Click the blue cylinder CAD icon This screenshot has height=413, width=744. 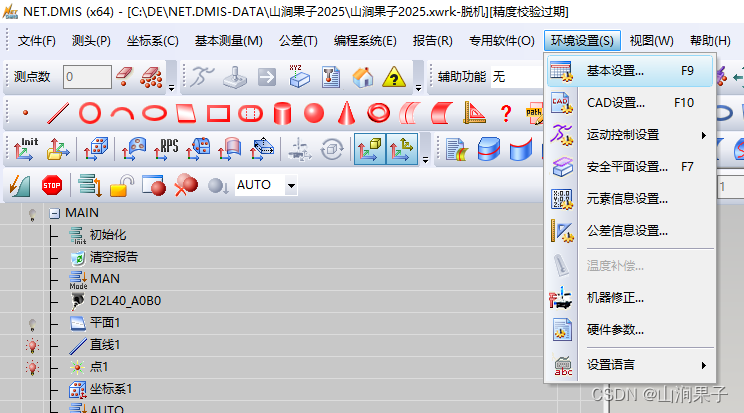tap(489, 149)
